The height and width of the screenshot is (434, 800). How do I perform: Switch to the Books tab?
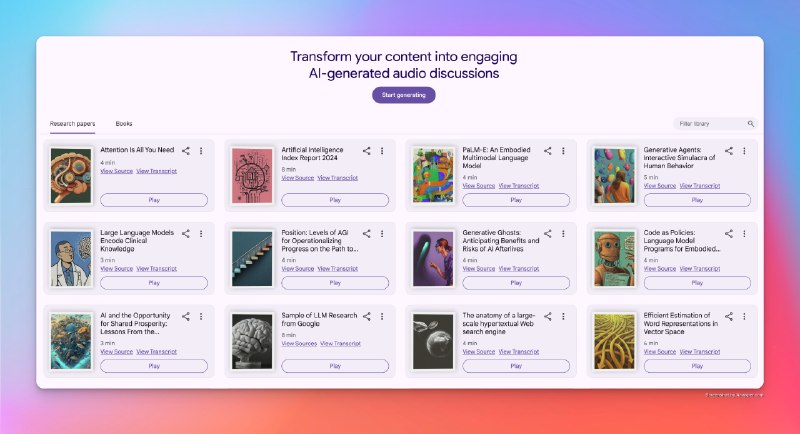[x=123, y=124]
